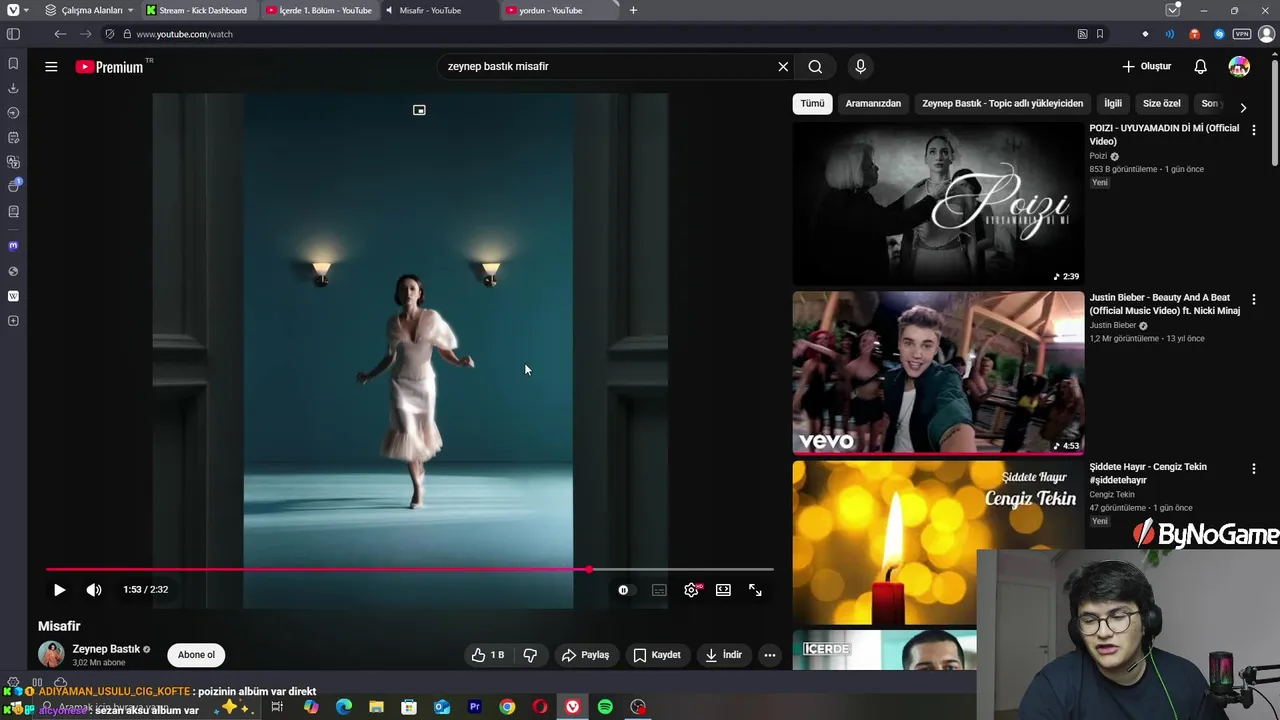Enter fullscreen in the video player
This screenshot has height=720, width=1280.
coord(755,590)
